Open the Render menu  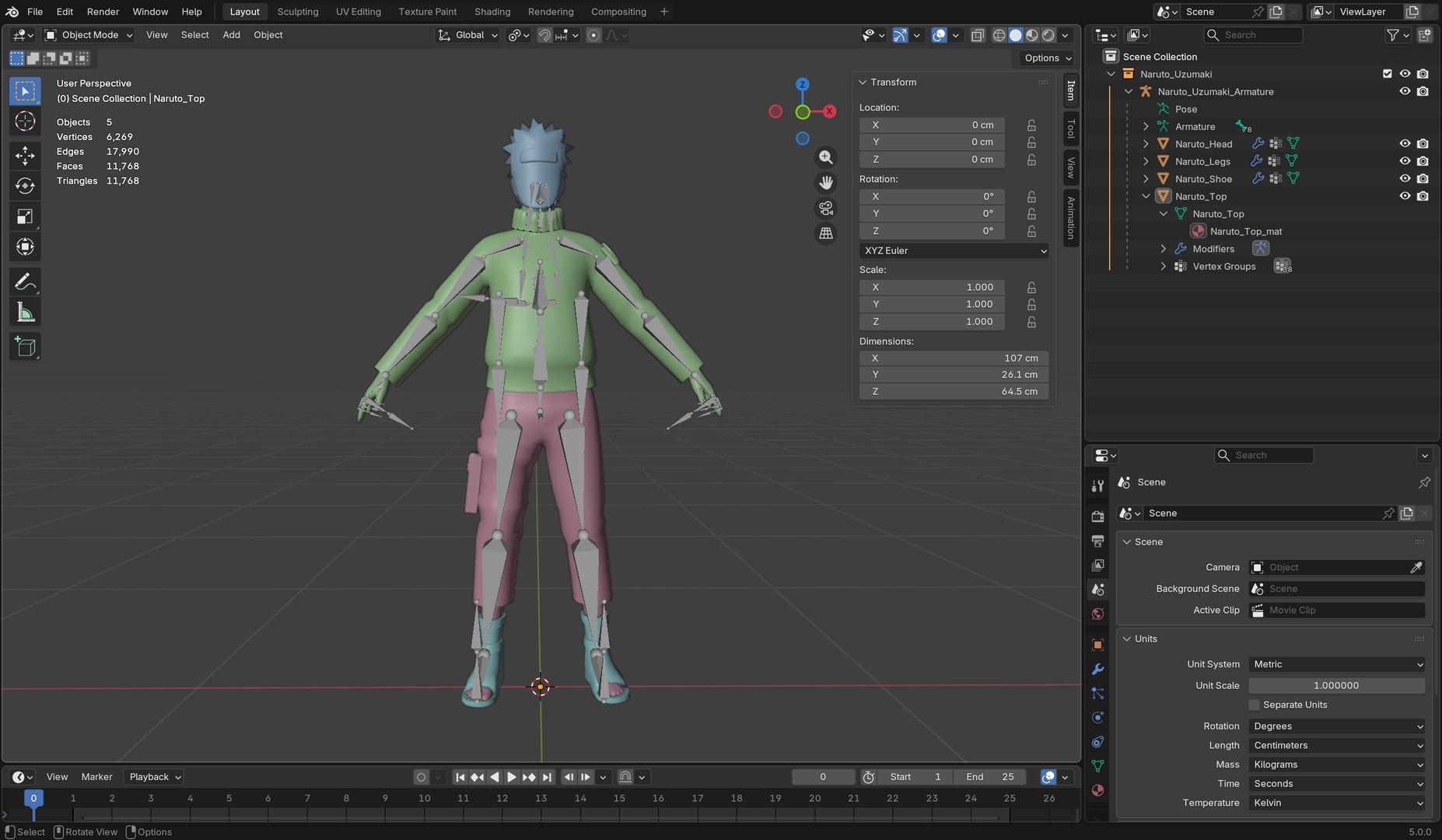click(103, 12)
